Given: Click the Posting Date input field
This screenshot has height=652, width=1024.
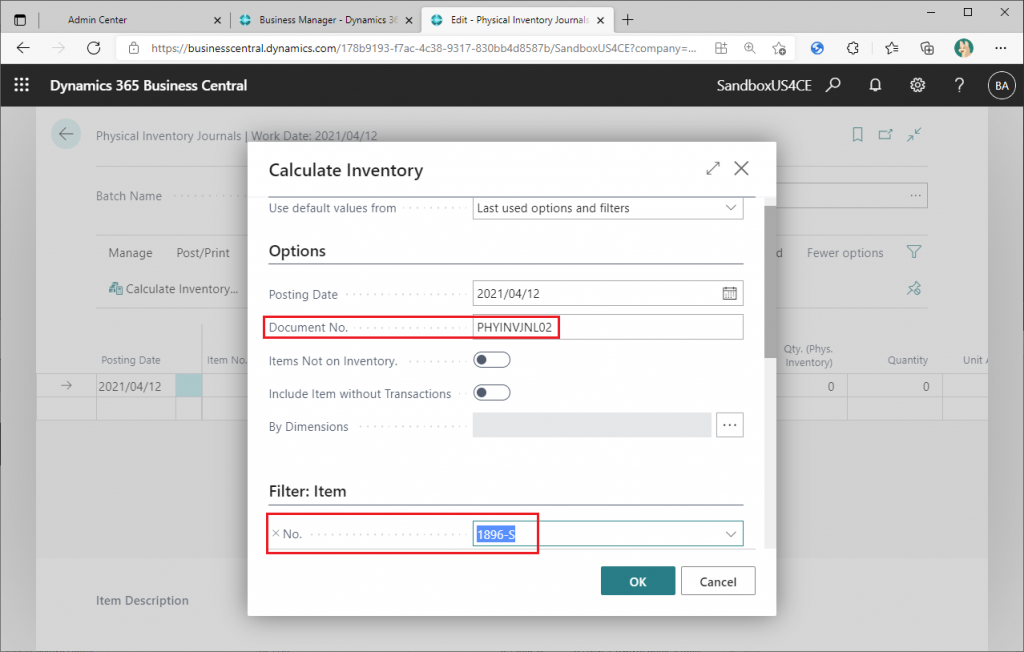Looking at the screenshot, I should pos(607,293).
